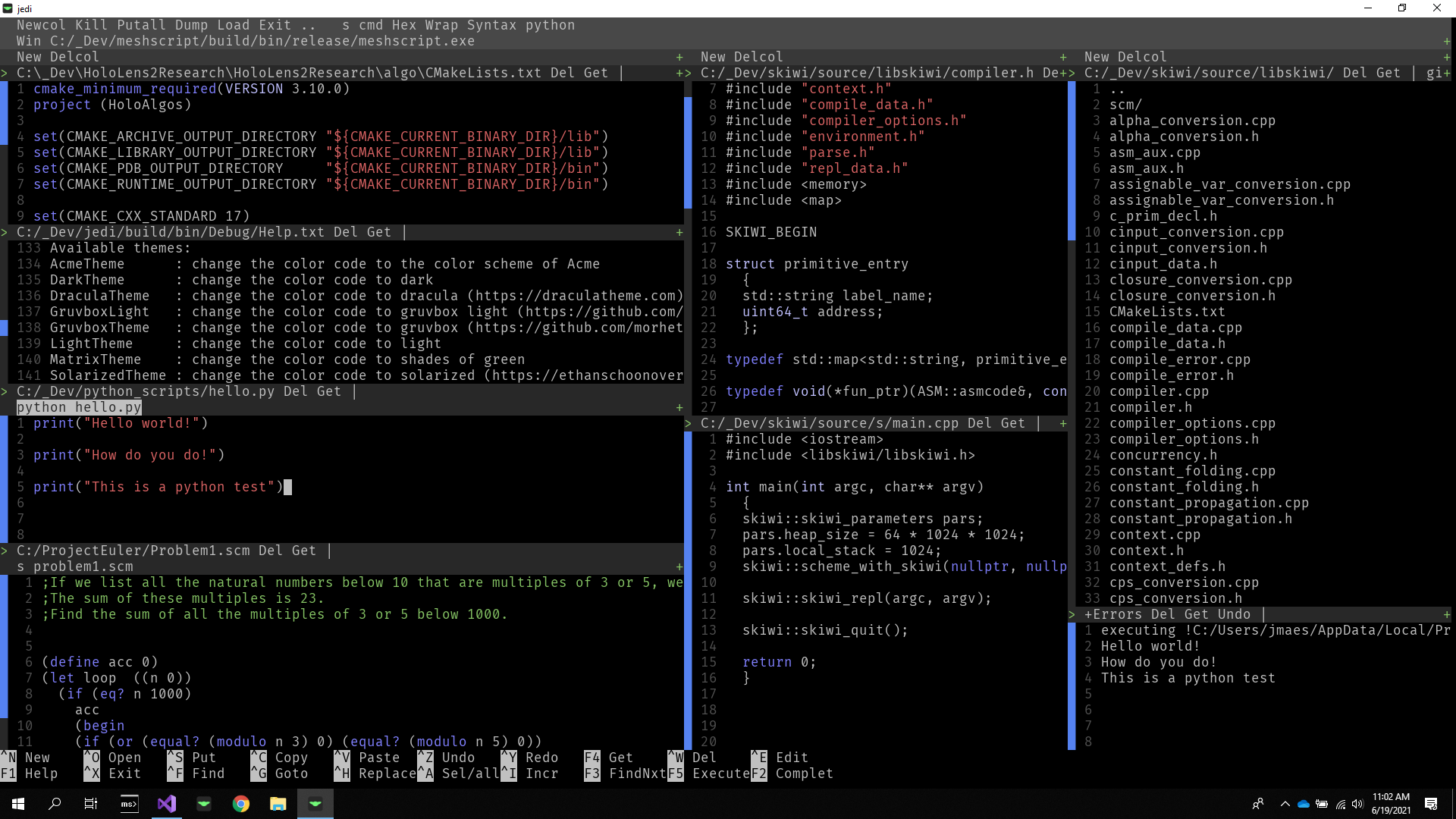
Task: Click Del on the CMakeLists.txt tag line
Action: point(563,73)
